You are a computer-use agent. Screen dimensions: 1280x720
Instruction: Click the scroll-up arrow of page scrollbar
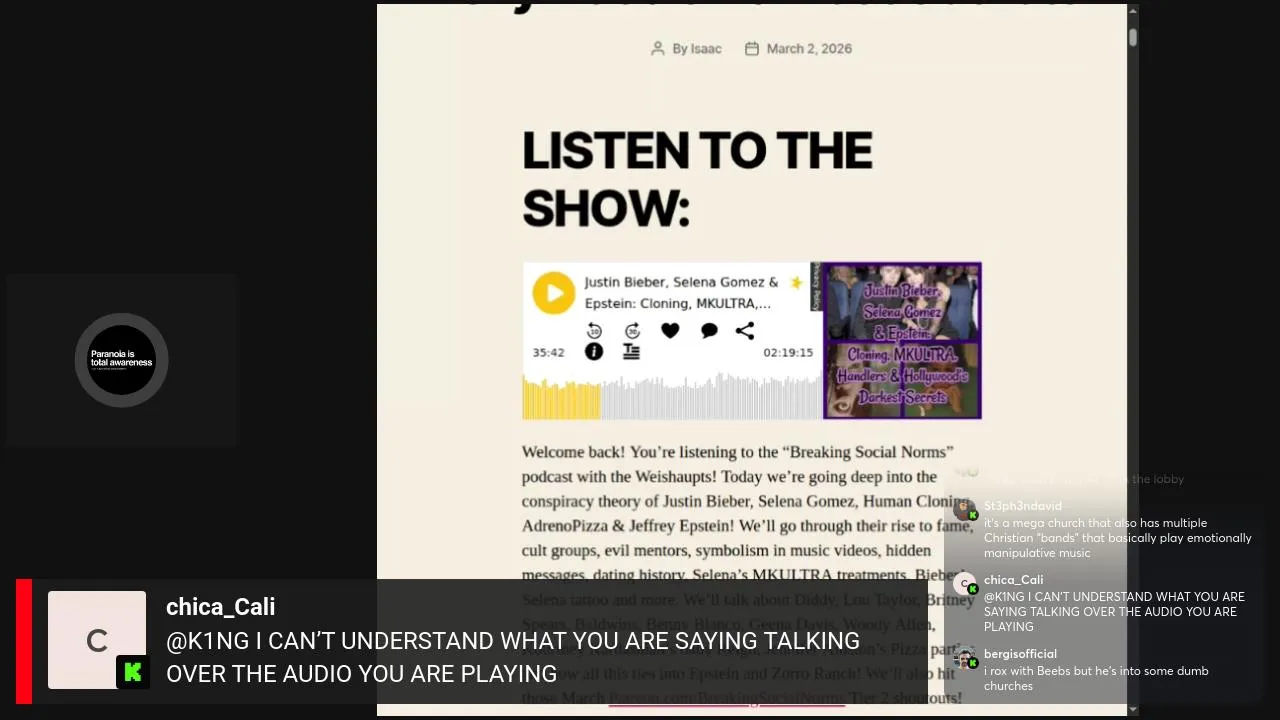(1132, 10)
